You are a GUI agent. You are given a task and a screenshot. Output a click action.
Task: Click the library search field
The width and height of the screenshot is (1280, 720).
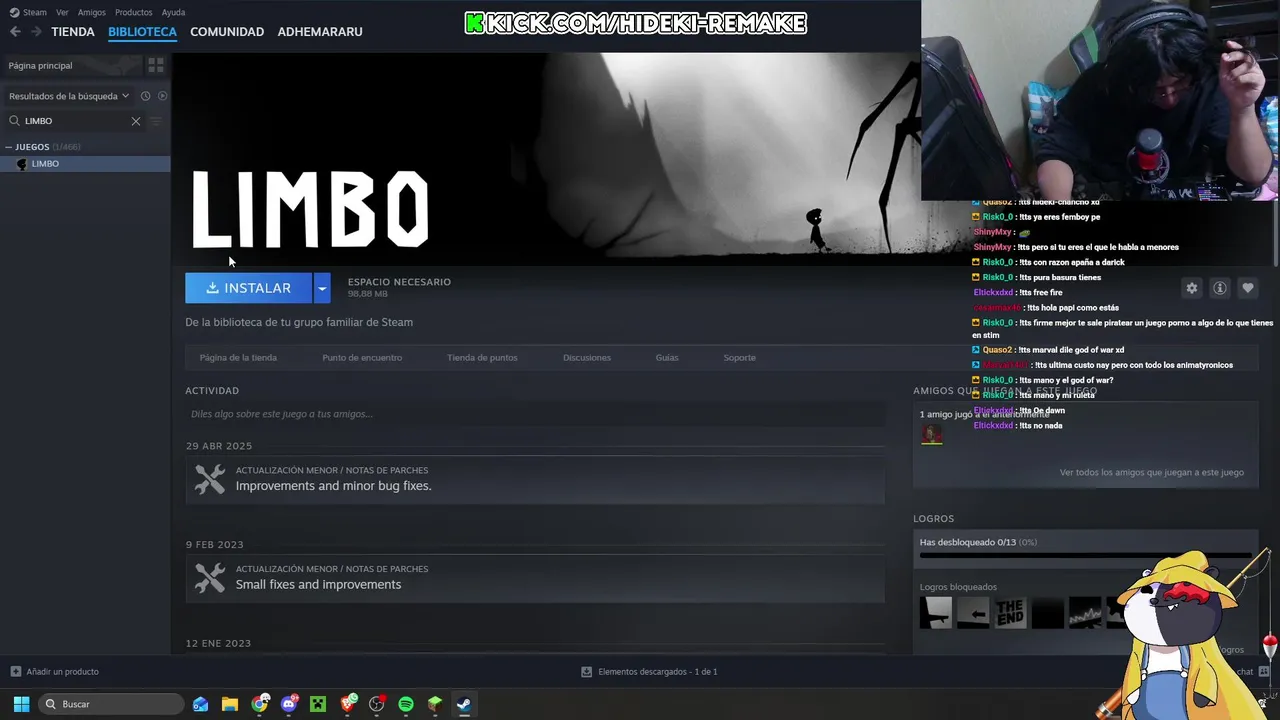(x=75, y=121)
